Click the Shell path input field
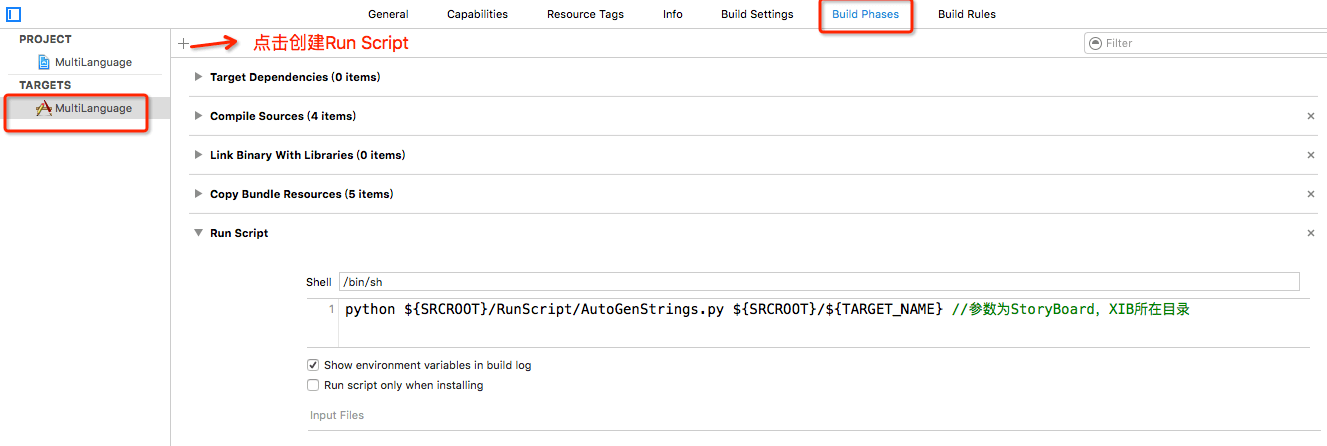The width and height of the screenshot is (1327, 446). coord(818,282)
